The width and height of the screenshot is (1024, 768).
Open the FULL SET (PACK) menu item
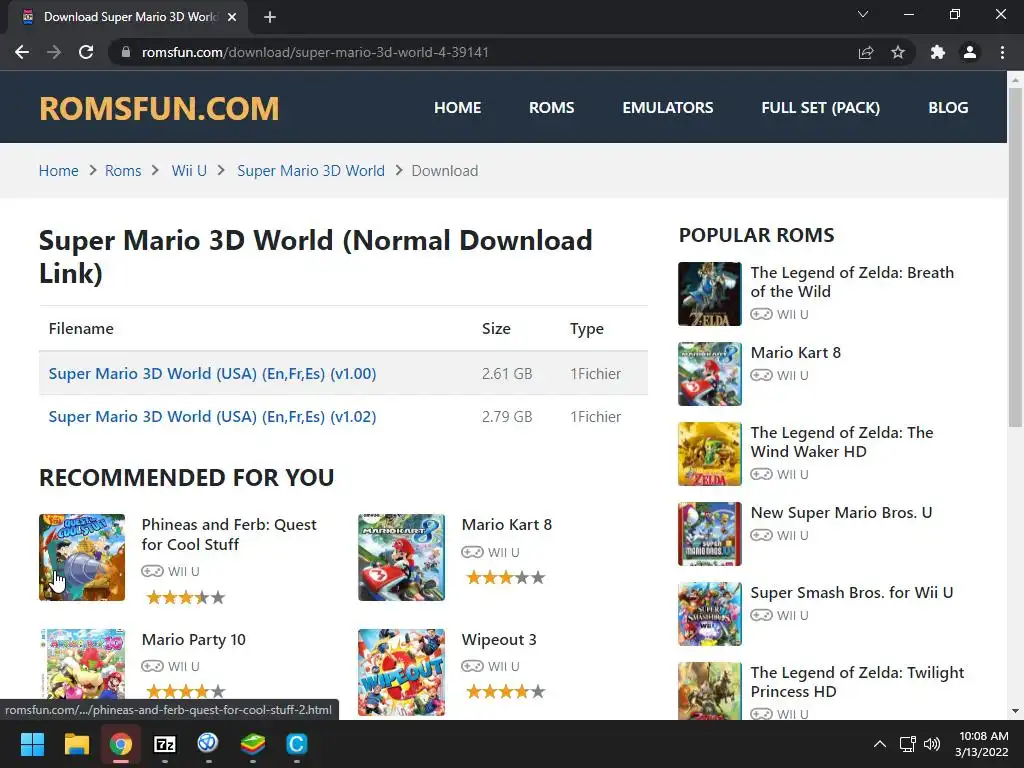coord(820,108)
